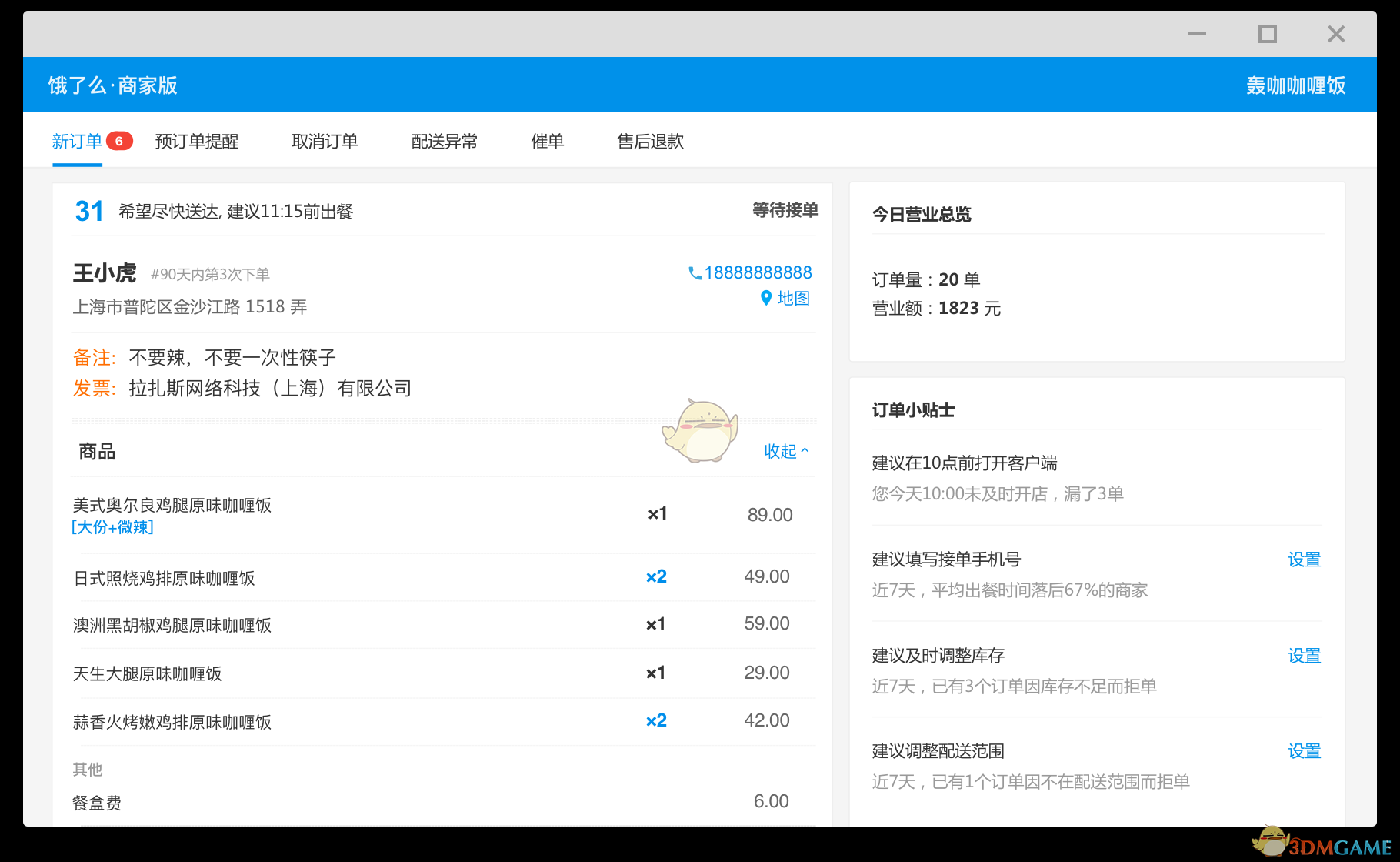
Task: Click the phone icon beside 18888888888
Action: pos(695,272)
